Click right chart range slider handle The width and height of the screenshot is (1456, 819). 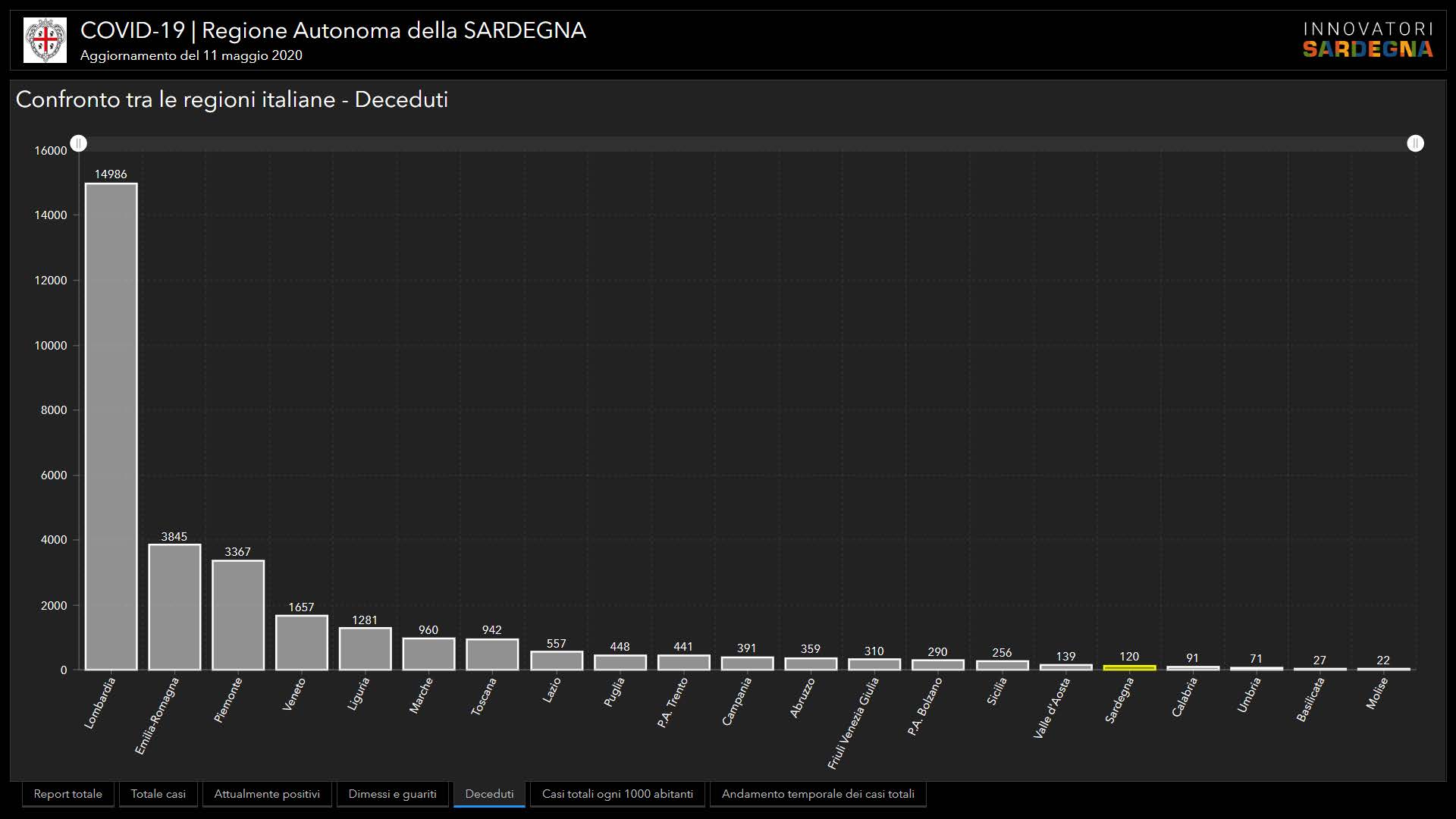[x=1415, y=143]
